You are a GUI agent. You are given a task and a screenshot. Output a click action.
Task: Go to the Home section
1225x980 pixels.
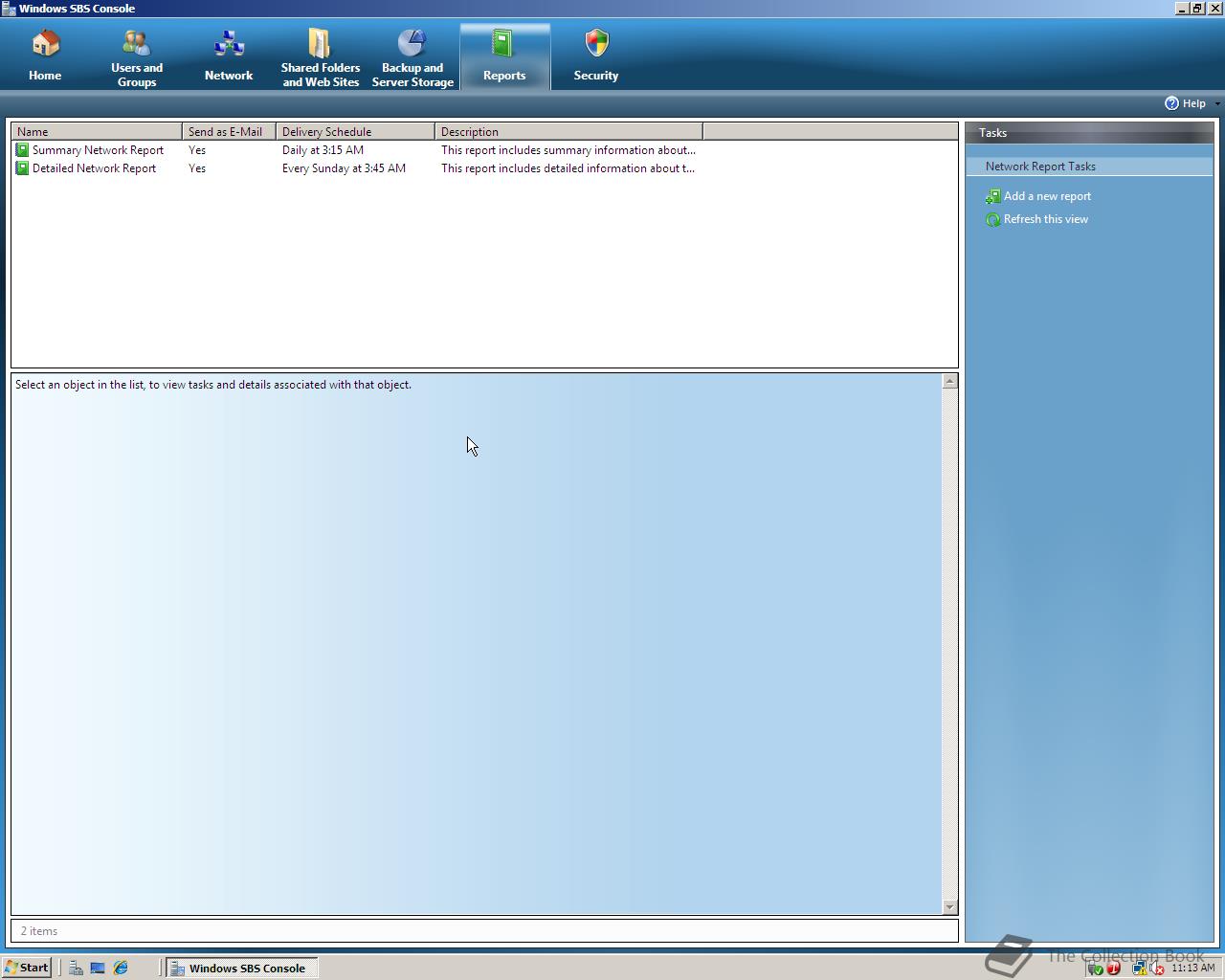[x=45, y=56]
